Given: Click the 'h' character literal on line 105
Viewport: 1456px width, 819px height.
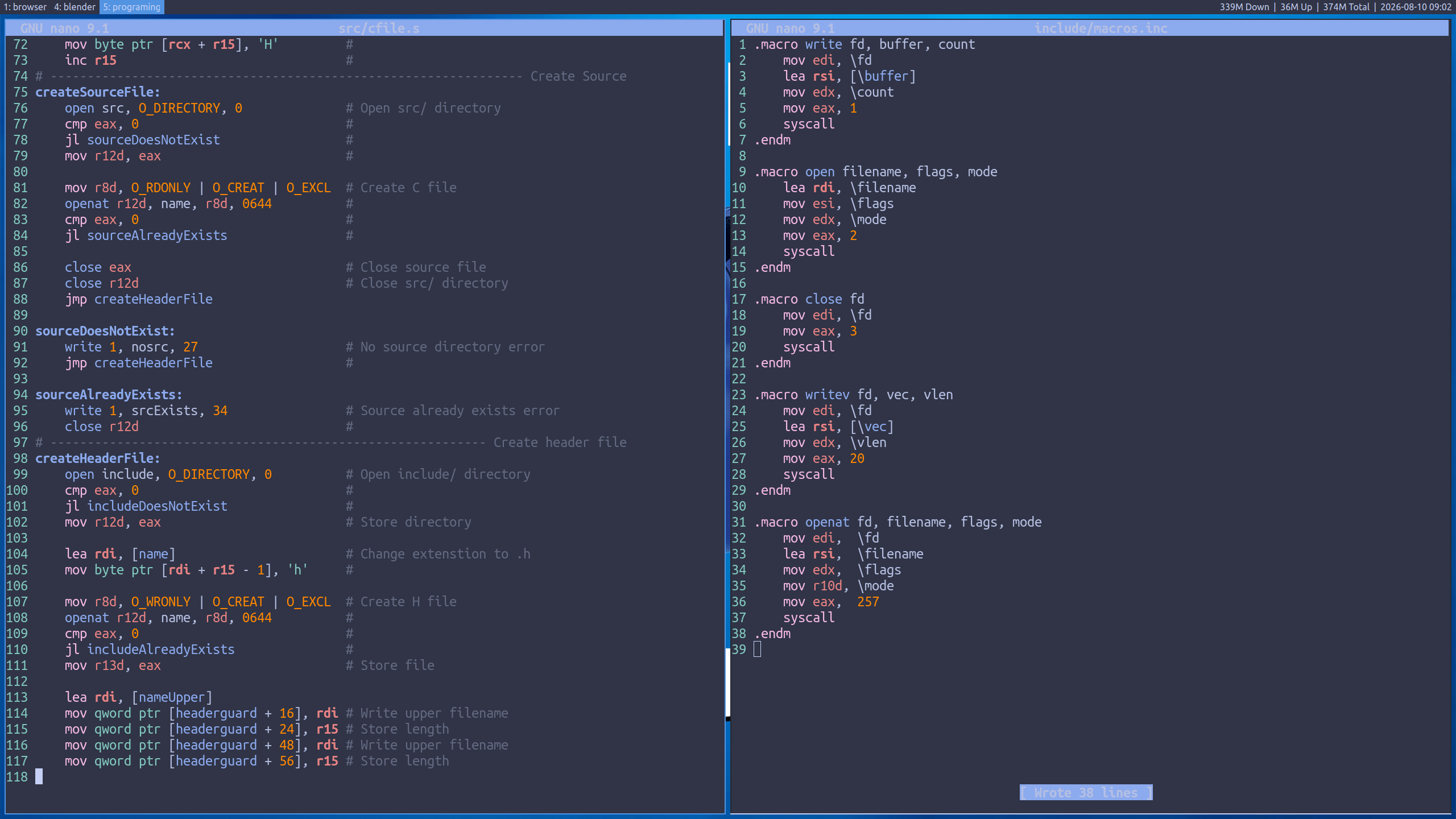Looking at the screenshot, I should click(x=297, y=570).
